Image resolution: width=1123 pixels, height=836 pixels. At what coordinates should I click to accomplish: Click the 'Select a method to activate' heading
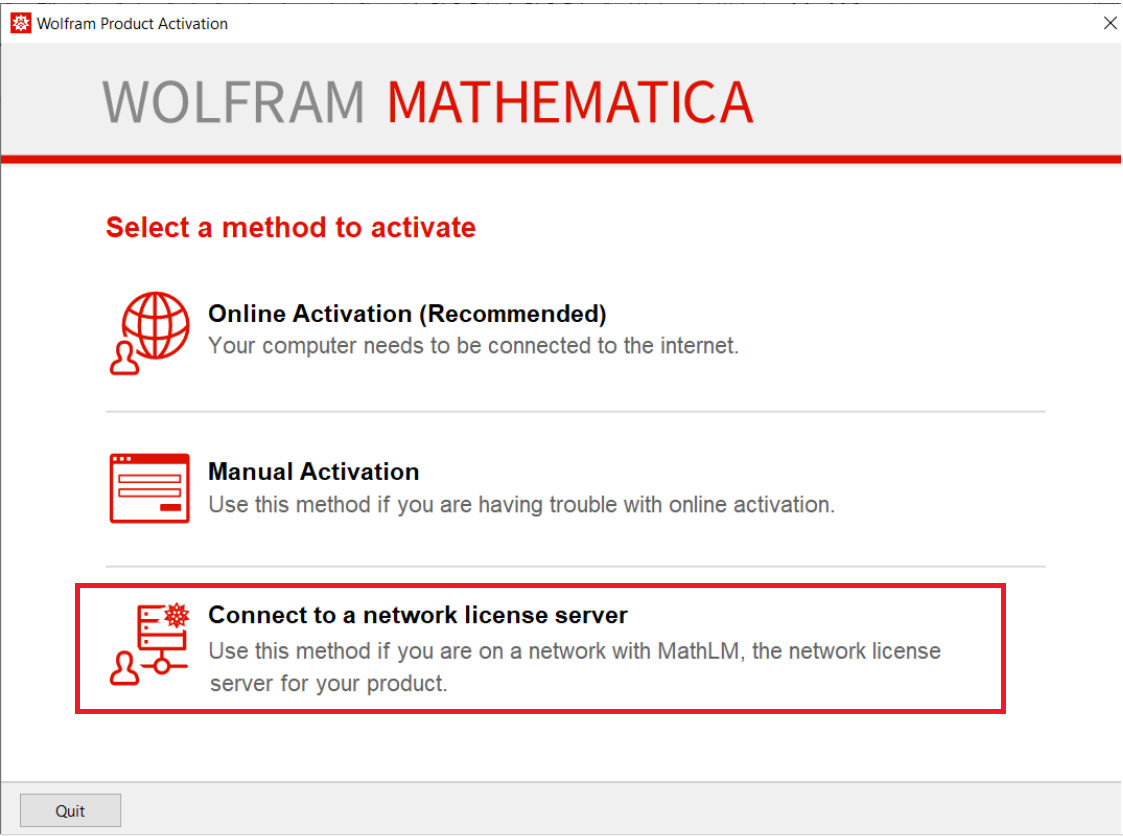pyautogui.click(x=290, y=227)
